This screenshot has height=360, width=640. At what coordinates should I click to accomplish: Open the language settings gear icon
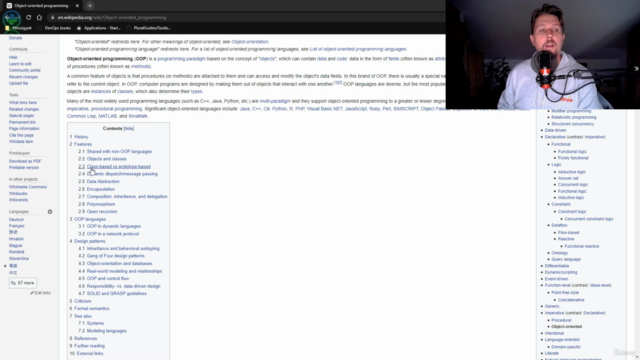(50, 212)
